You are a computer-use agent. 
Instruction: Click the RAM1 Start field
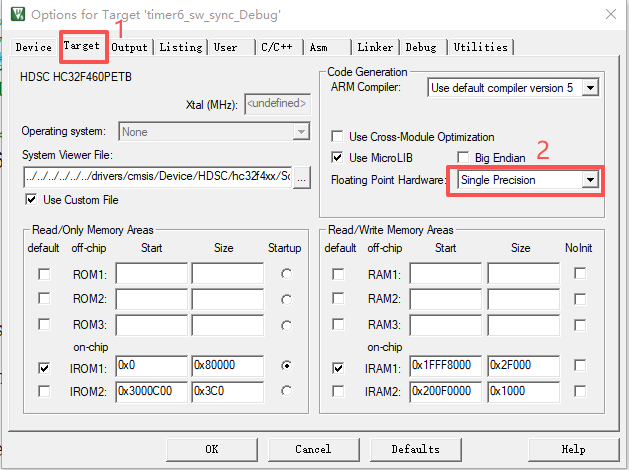coord(446,273)
